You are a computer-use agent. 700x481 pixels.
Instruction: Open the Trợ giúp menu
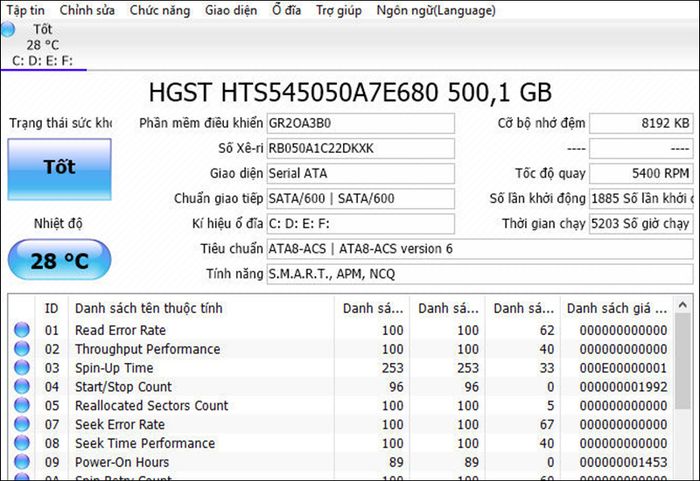338,10
